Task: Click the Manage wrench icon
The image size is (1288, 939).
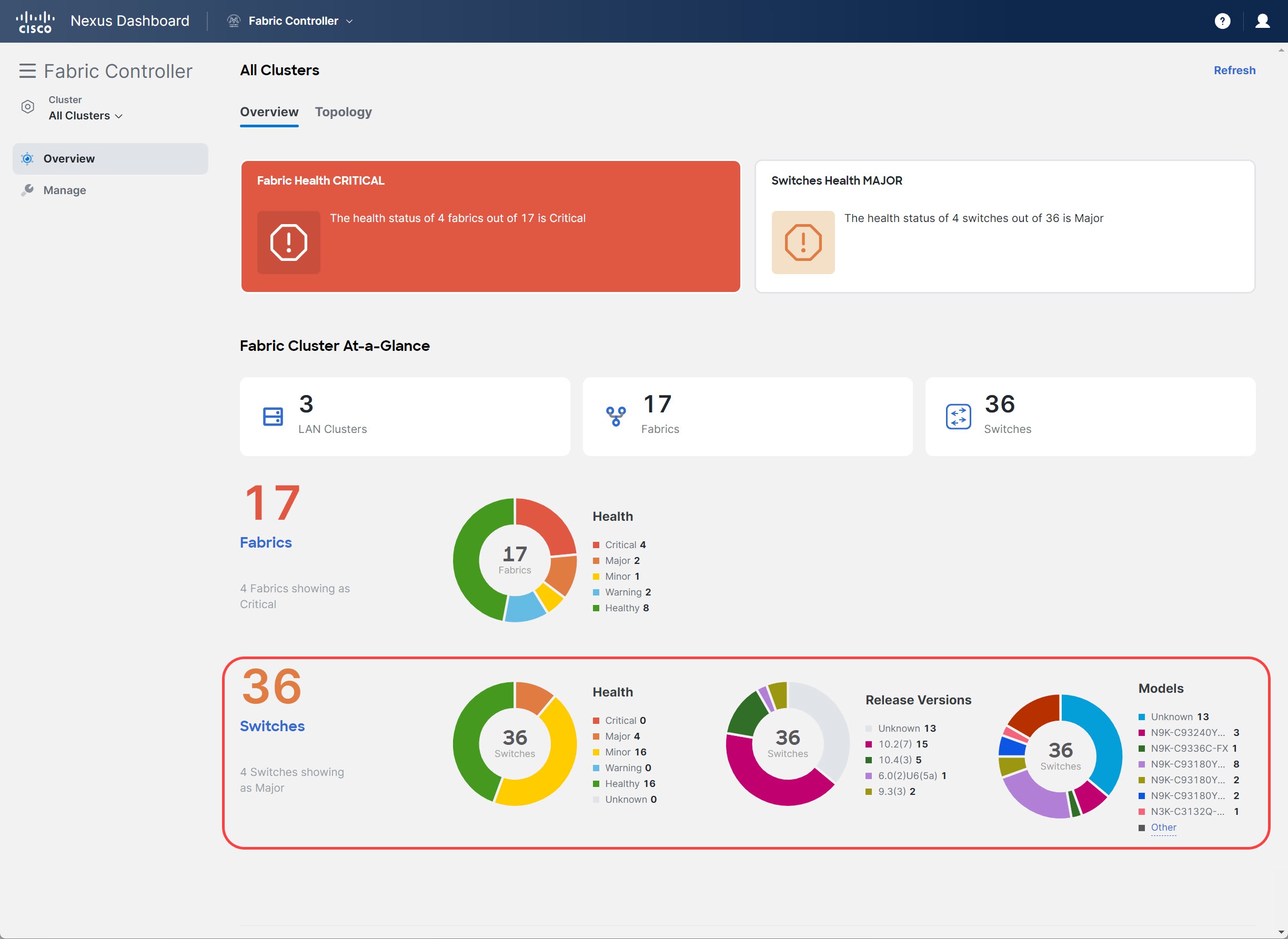Action: tap(27, 190)
